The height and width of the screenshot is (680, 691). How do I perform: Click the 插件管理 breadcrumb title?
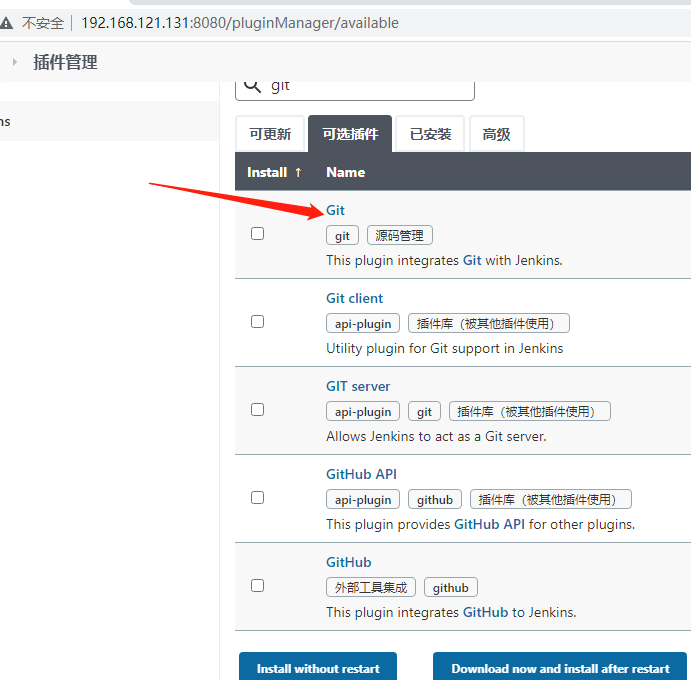[x=65, y=62]
